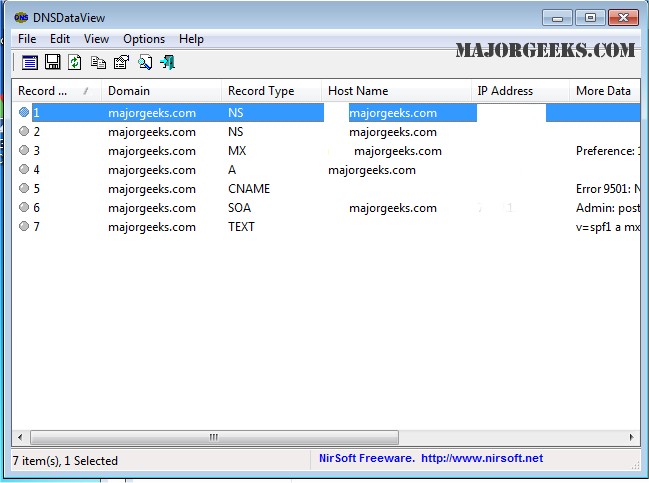Sort by the IP Address column header
The image size is (649, 483).
(x=520, y=91)
